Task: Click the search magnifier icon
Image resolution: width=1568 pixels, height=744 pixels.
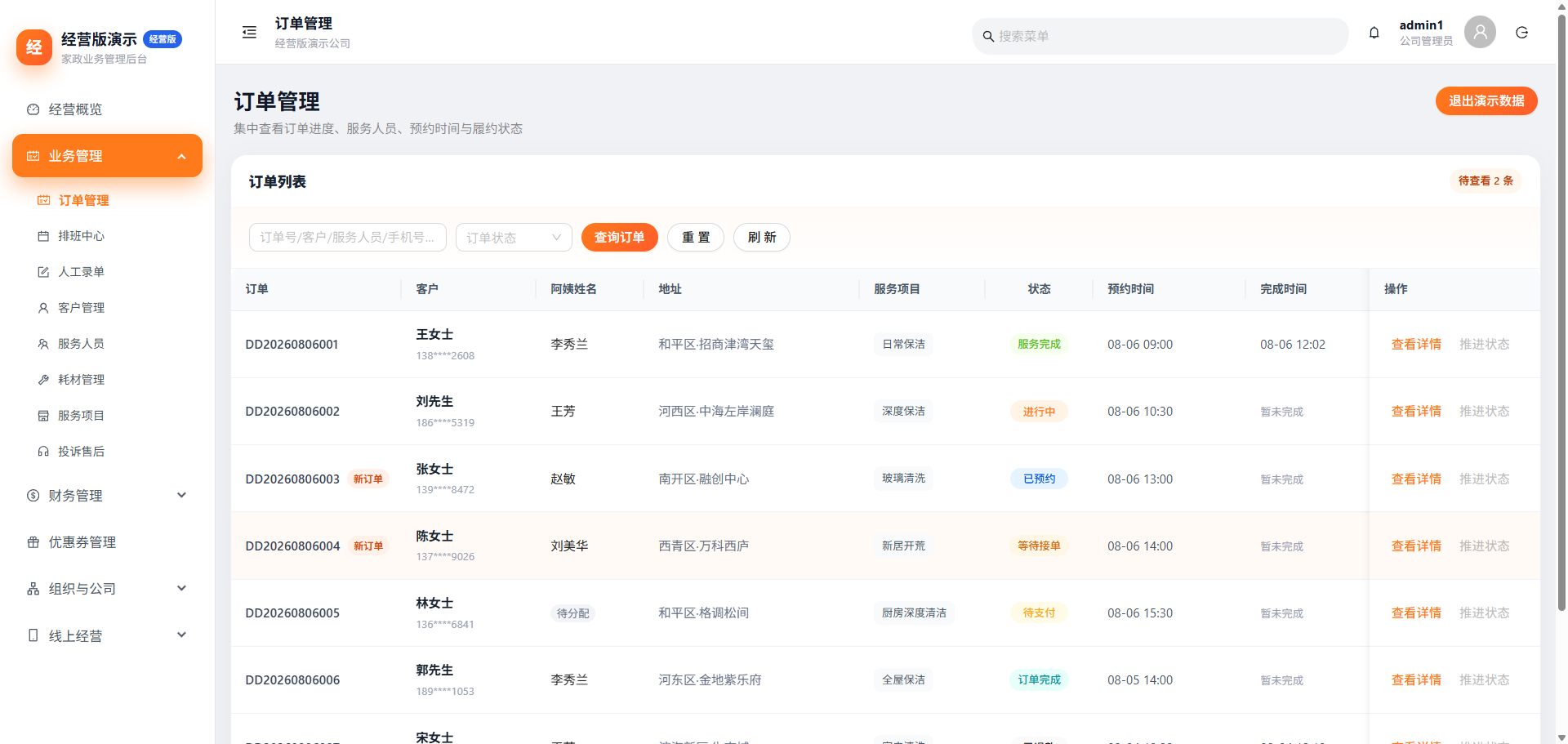Action: [988, 37]
